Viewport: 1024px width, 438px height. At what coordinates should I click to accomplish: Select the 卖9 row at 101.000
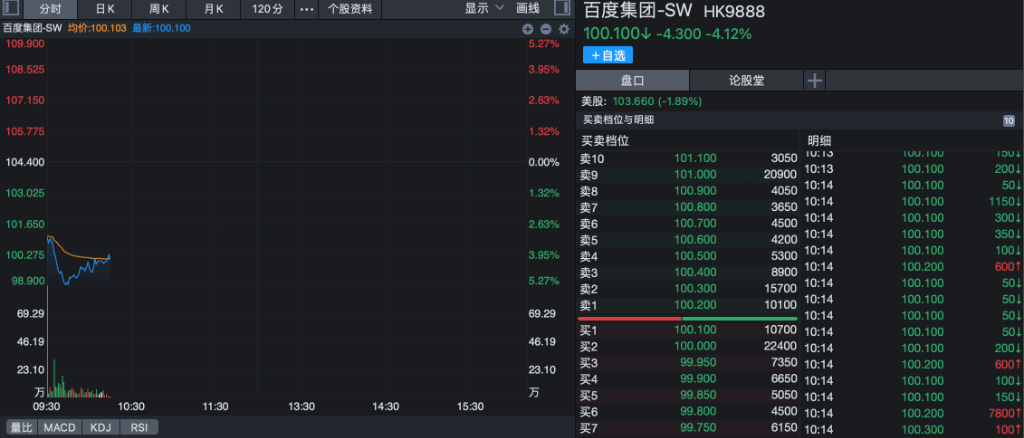tap(688, 174)
